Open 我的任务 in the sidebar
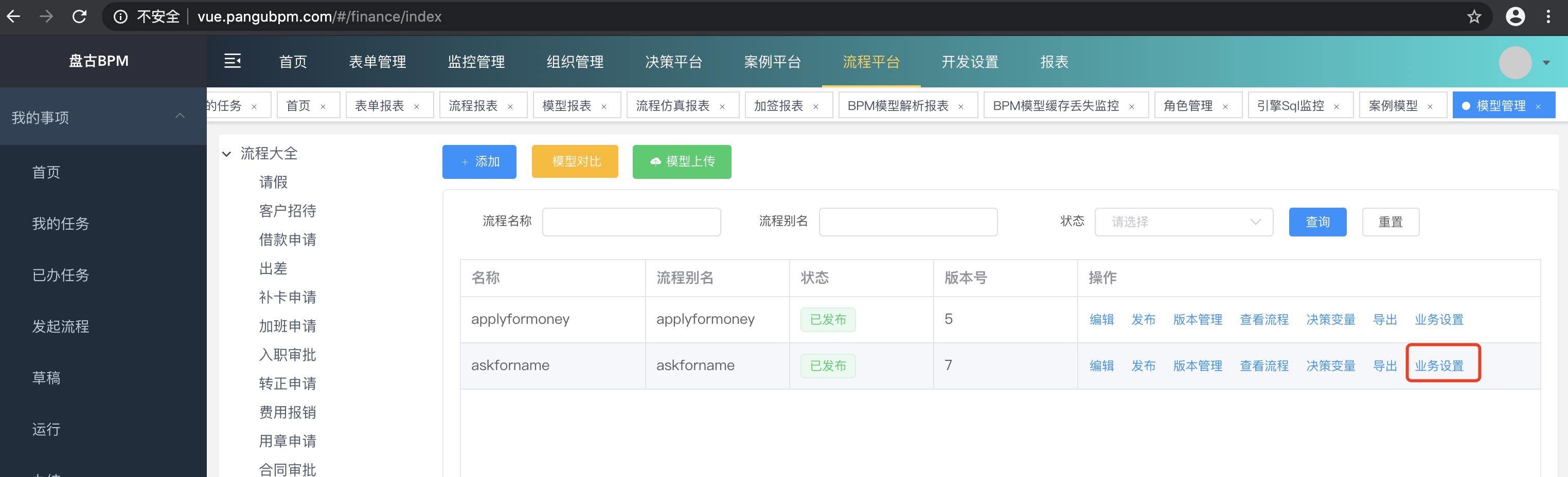Viewport: 1568px width, 477px height. pyautogui.click(x=60, y=224)
